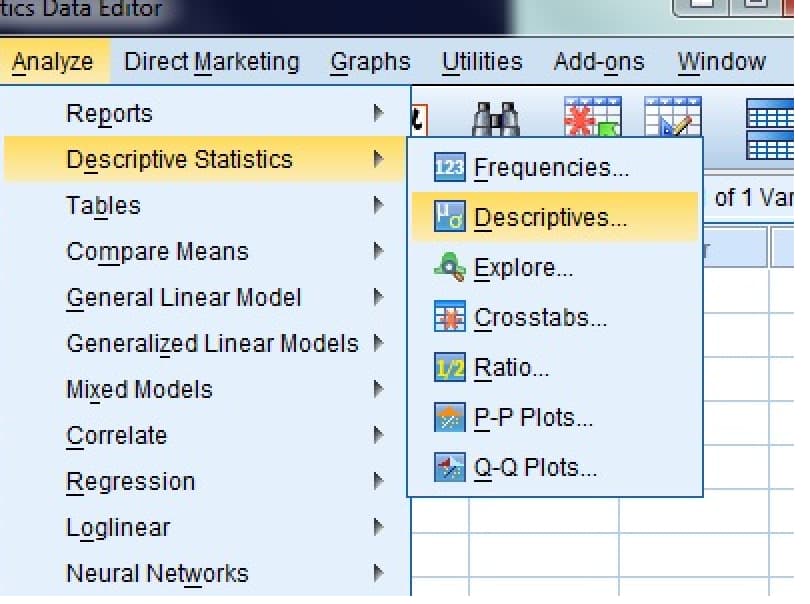Click the Find binoculars toolbar icon

pos(495,118)
